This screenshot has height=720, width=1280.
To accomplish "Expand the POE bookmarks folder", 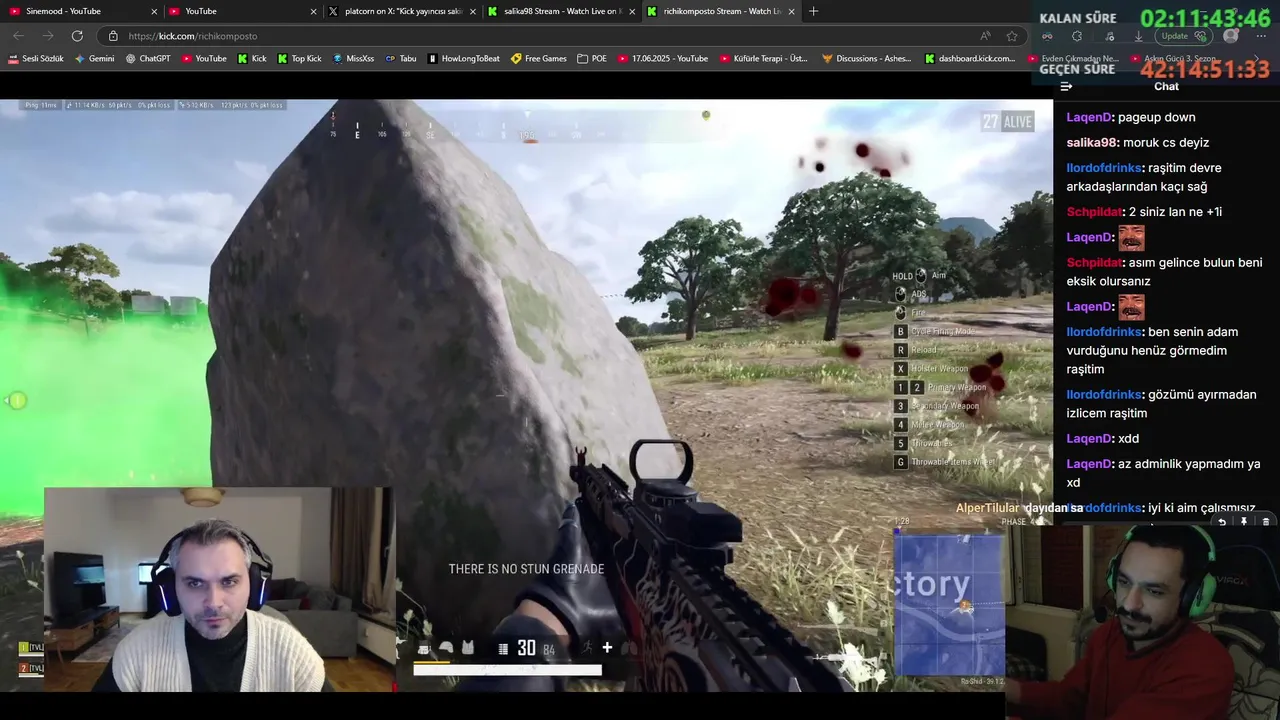I will (x=592, y=59).
